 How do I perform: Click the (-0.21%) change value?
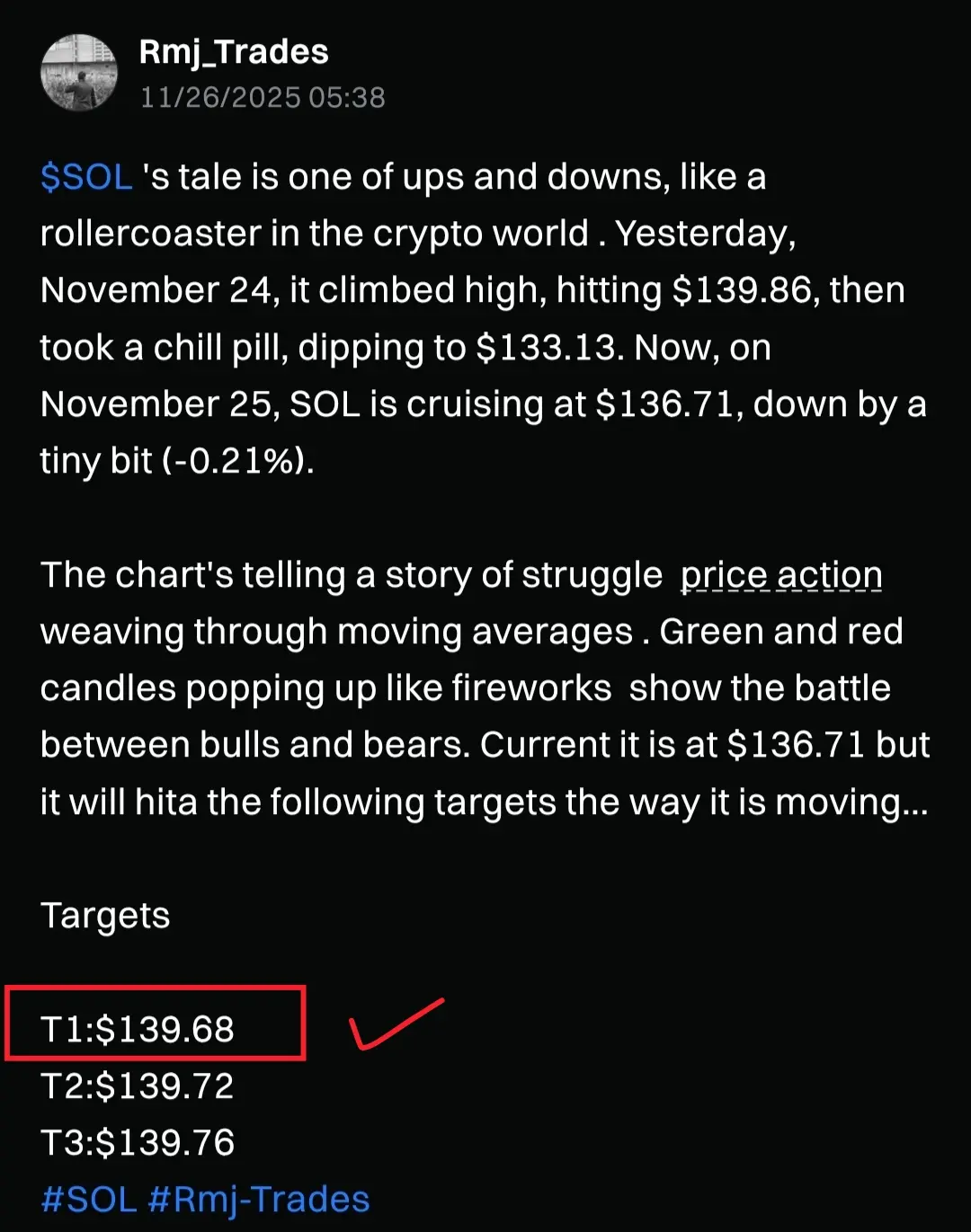[236, 461]
